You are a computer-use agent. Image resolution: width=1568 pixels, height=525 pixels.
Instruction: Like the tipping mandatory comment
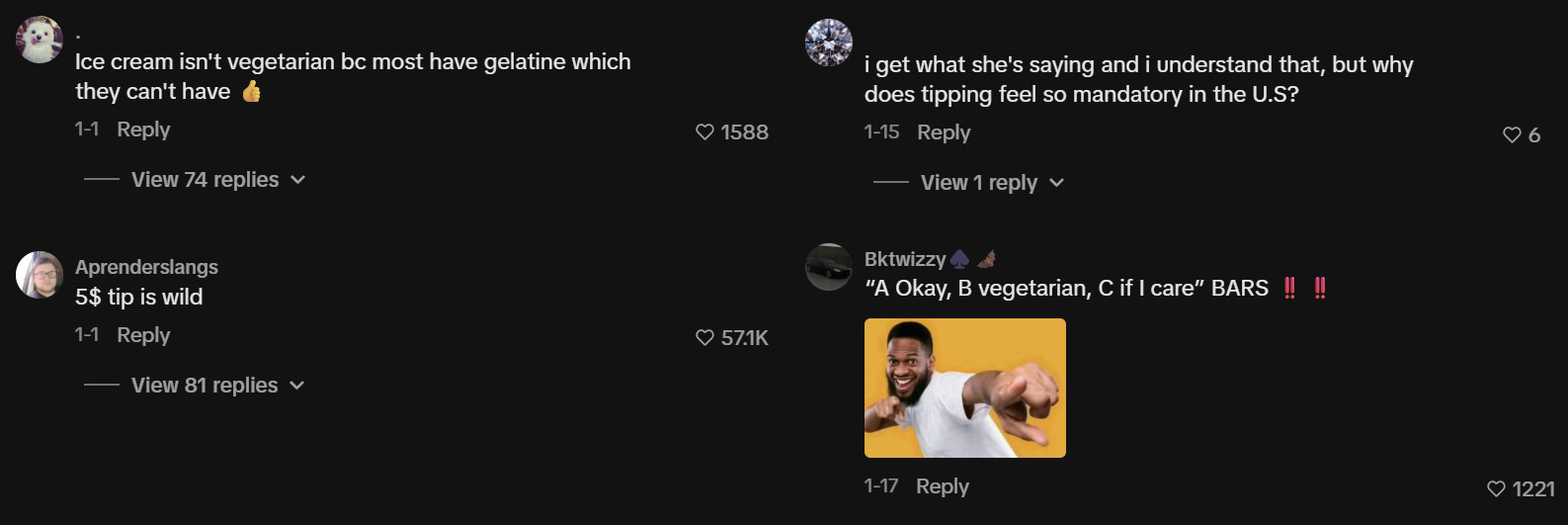1512,135
